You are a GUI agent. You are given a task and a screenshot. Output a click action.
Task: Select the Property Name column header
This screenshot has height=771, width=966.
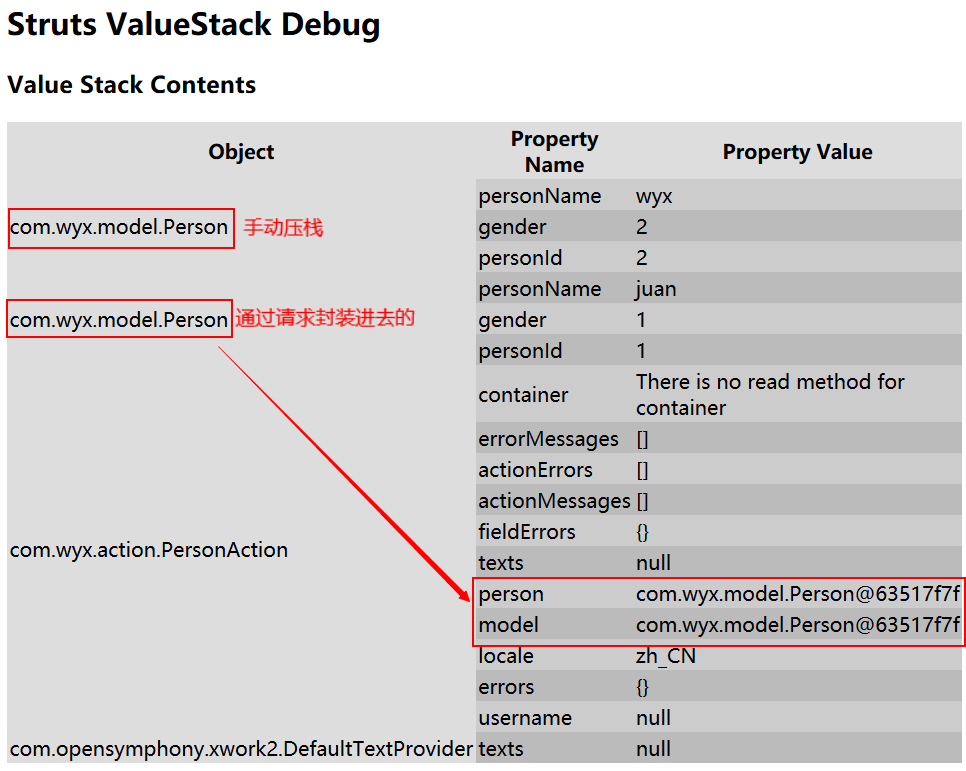554,152
